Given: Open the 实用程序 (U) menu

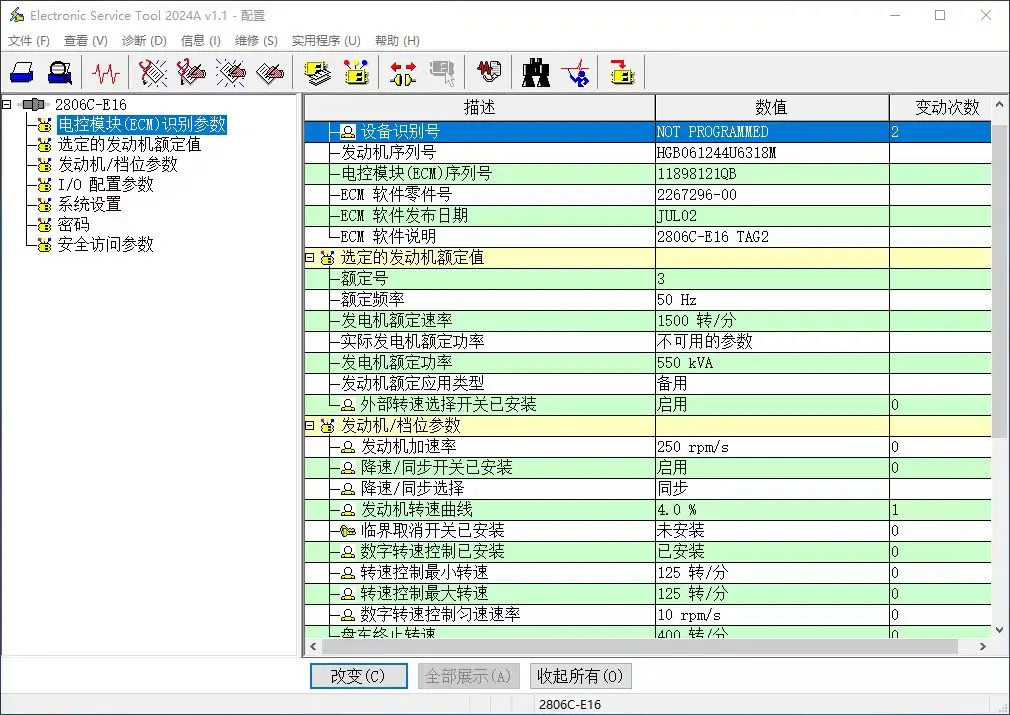Looking at the screenshot, I should [x=326, y=41].
